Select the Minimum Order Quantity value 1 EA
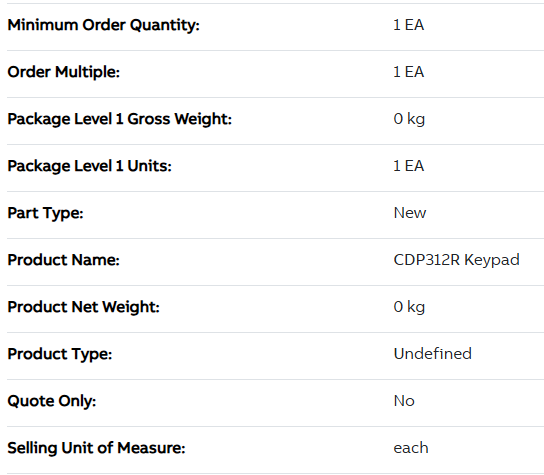Screen dimensions: 544x475 (x=409, y=25)
